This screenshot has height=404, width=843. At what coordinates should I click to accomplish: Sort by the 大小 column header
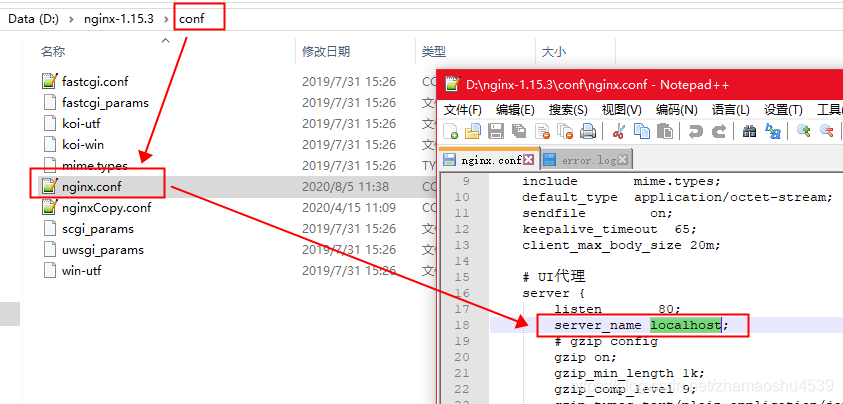pyautogui.click(x=554, y=52)
